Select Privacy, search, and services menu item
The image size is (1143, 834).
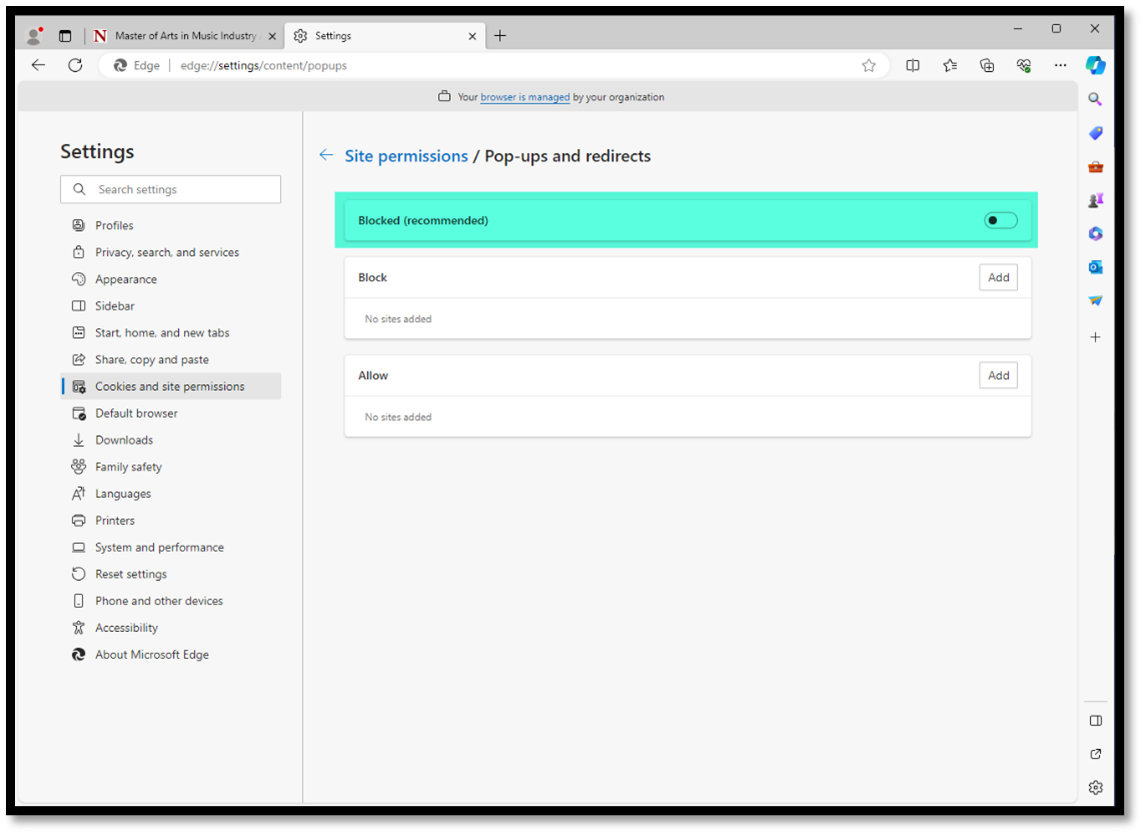tap(167, 252)
